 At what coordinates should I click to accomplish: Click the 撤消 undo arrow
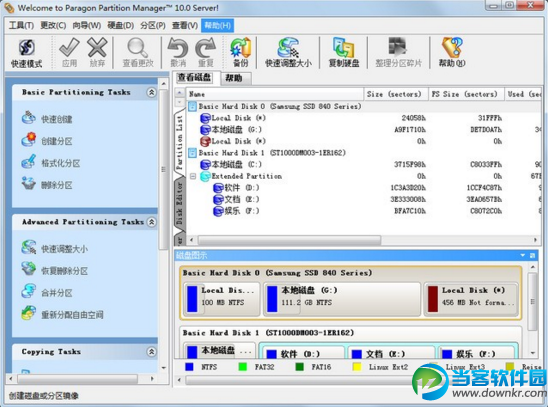click(x=178, y=53)
